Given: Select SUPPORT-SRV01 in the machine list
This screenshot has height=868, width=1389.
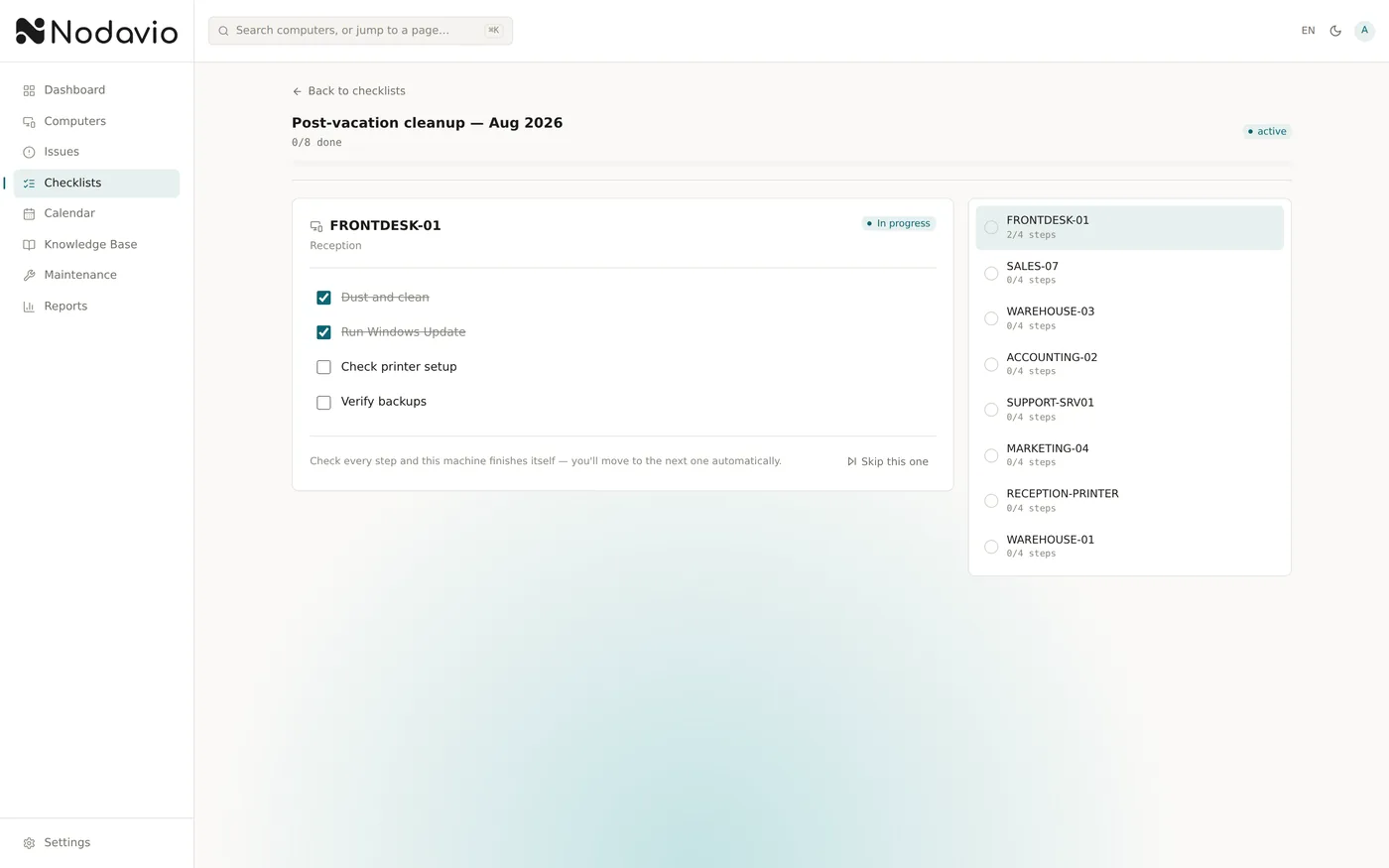Looking at the screenshot, I should (x=1130, y=410).
